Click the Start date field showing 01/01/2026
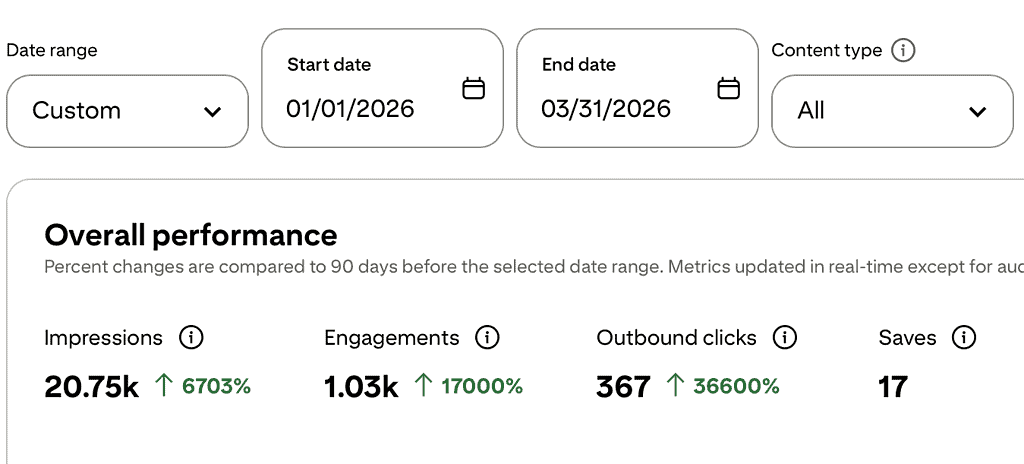 tap(350, 108)
